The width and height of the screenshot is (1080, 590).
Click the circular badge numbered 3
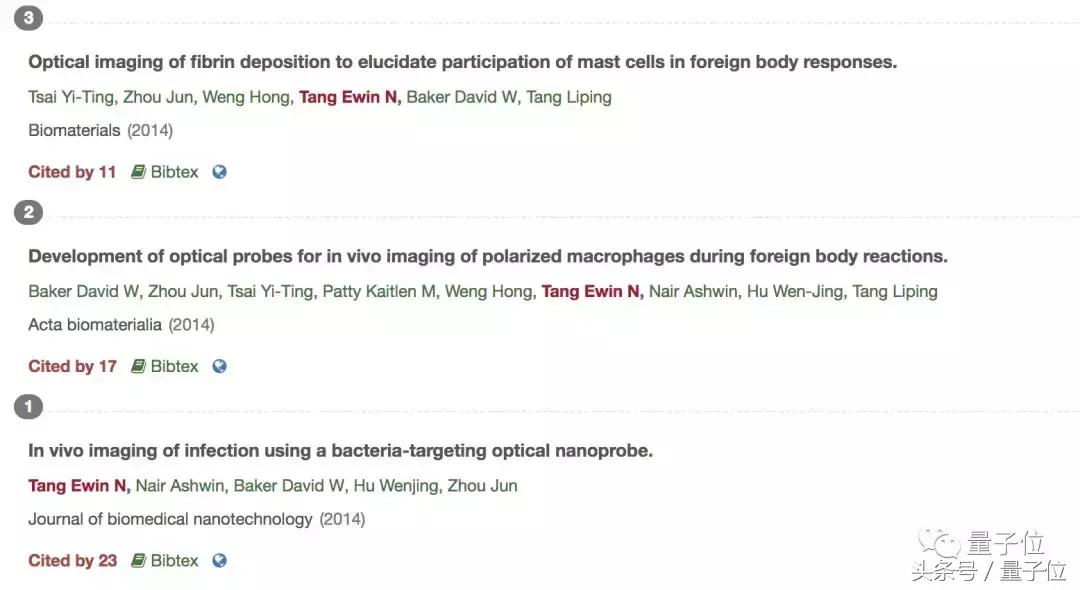pos(28,17)
